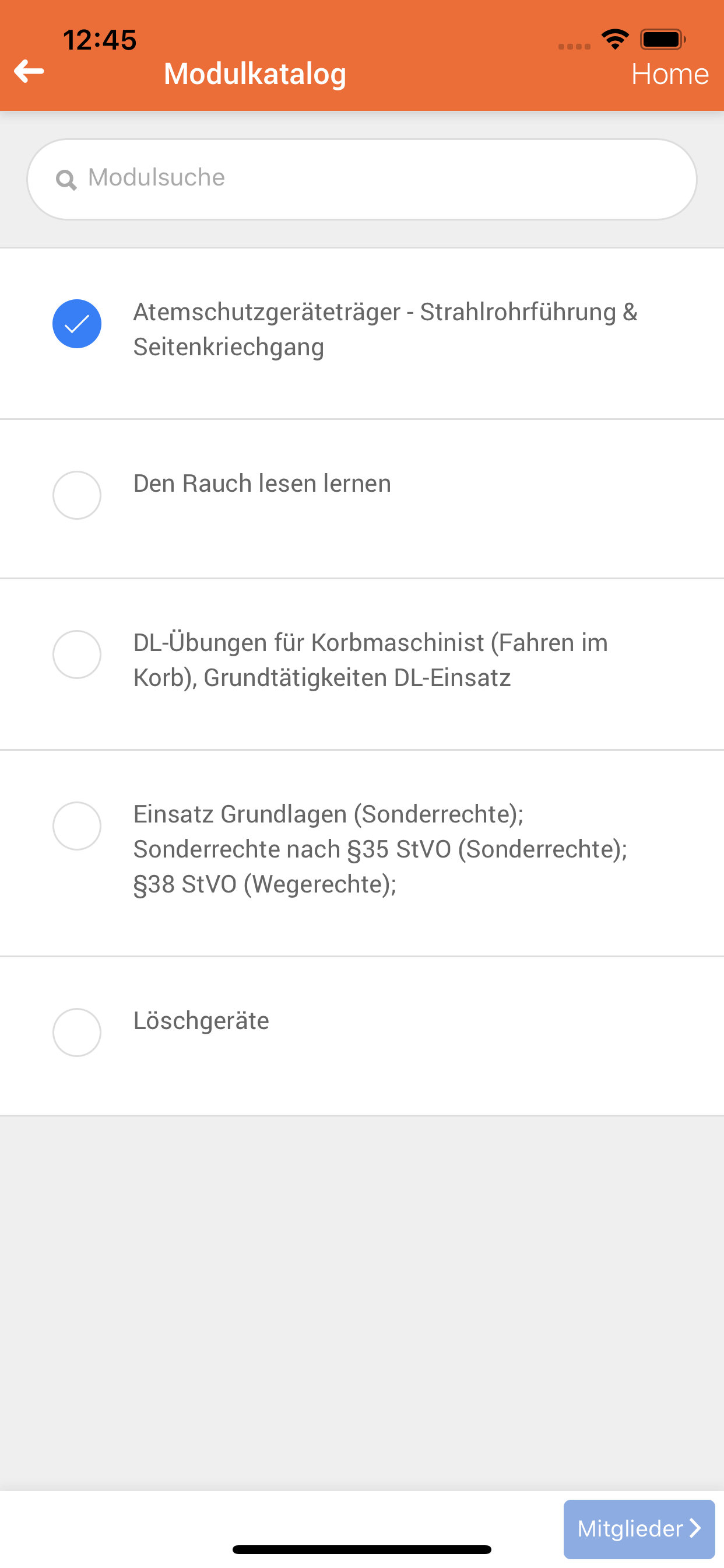The width and height of the screenshot is (724, 1568).
Task: Tap the battery status icon
Action: (x=663, y=40)
